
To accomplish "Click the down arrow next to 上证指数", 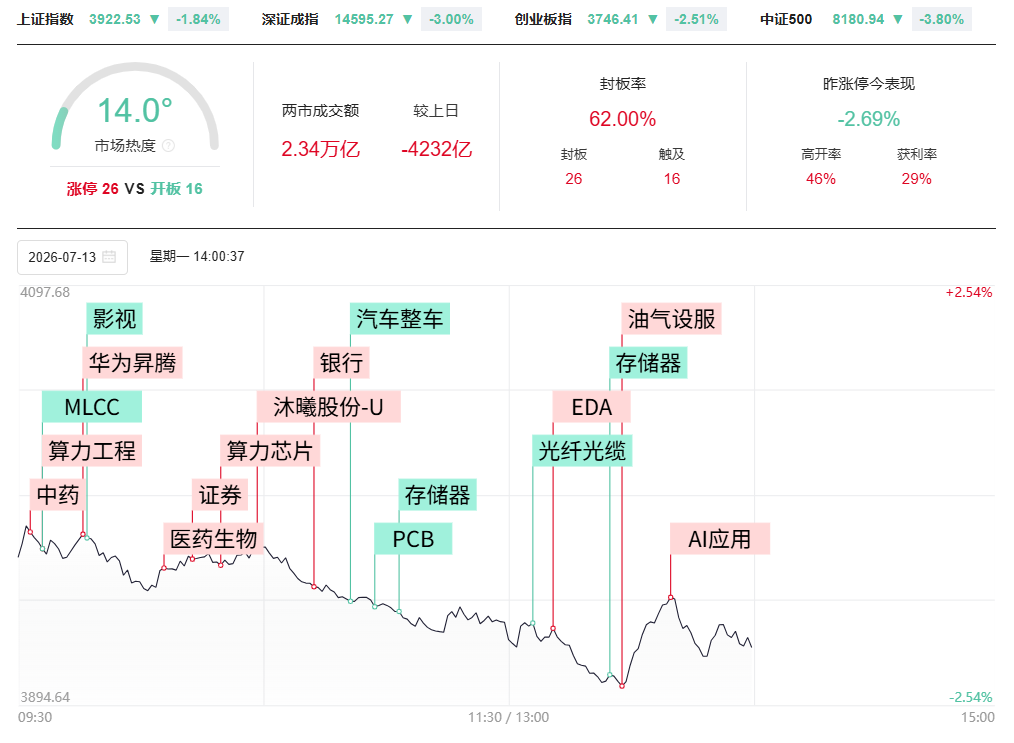I will coord(155,19).
